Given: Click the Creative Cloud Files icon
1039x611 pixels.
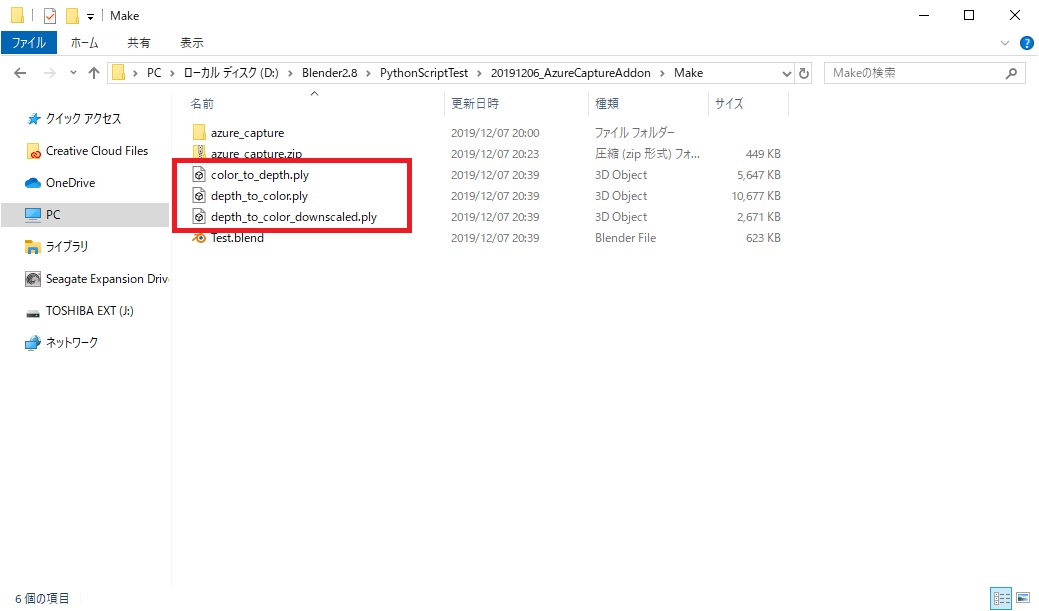Looking at the screenshot, I should (x=33, y=151).
